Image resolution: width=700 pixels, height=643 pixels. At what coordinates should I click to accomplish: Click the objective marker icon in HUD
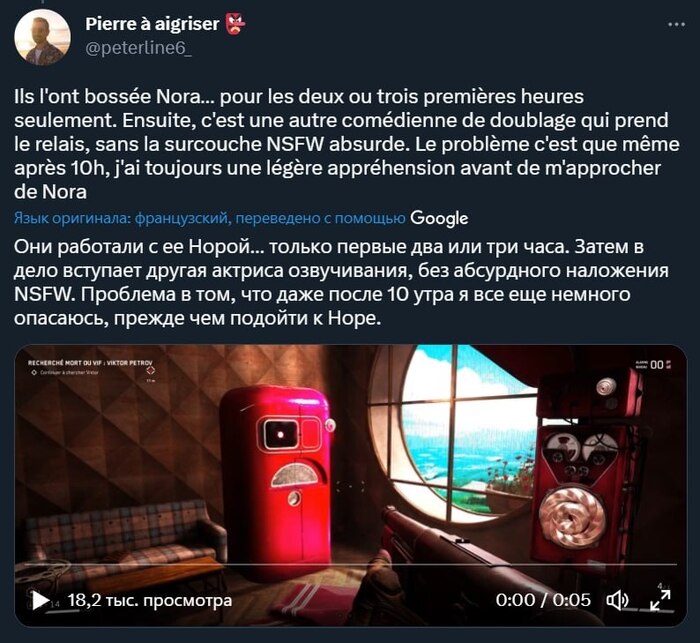[x=151, y=371]
